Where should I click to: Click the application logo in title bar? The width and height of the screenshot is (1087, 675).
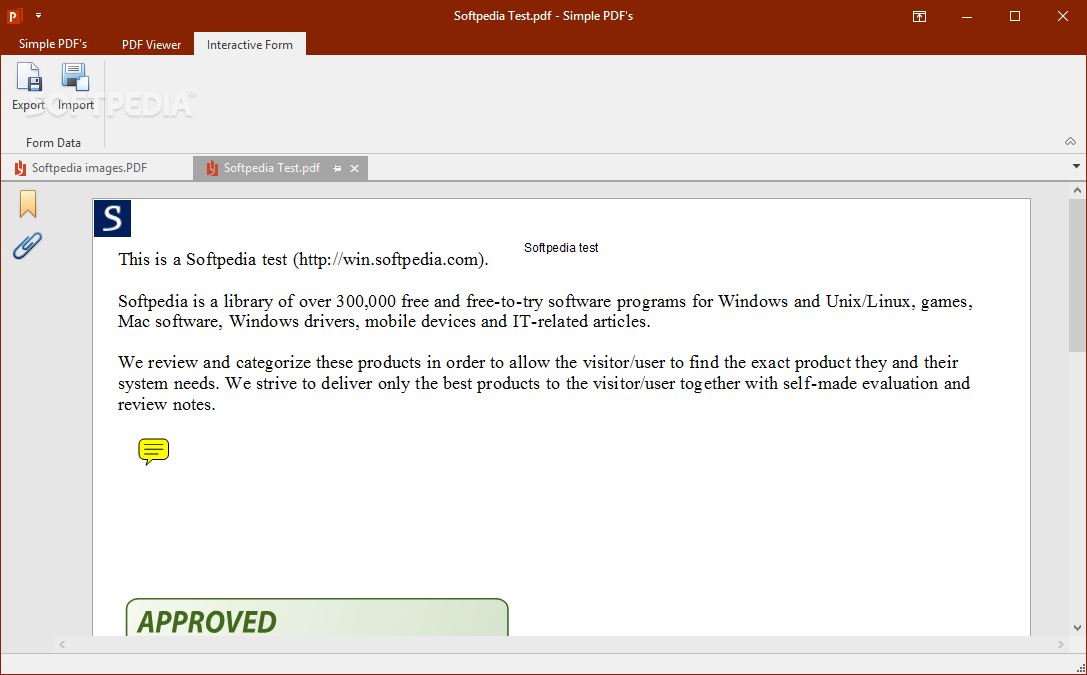tap(15, 15)
